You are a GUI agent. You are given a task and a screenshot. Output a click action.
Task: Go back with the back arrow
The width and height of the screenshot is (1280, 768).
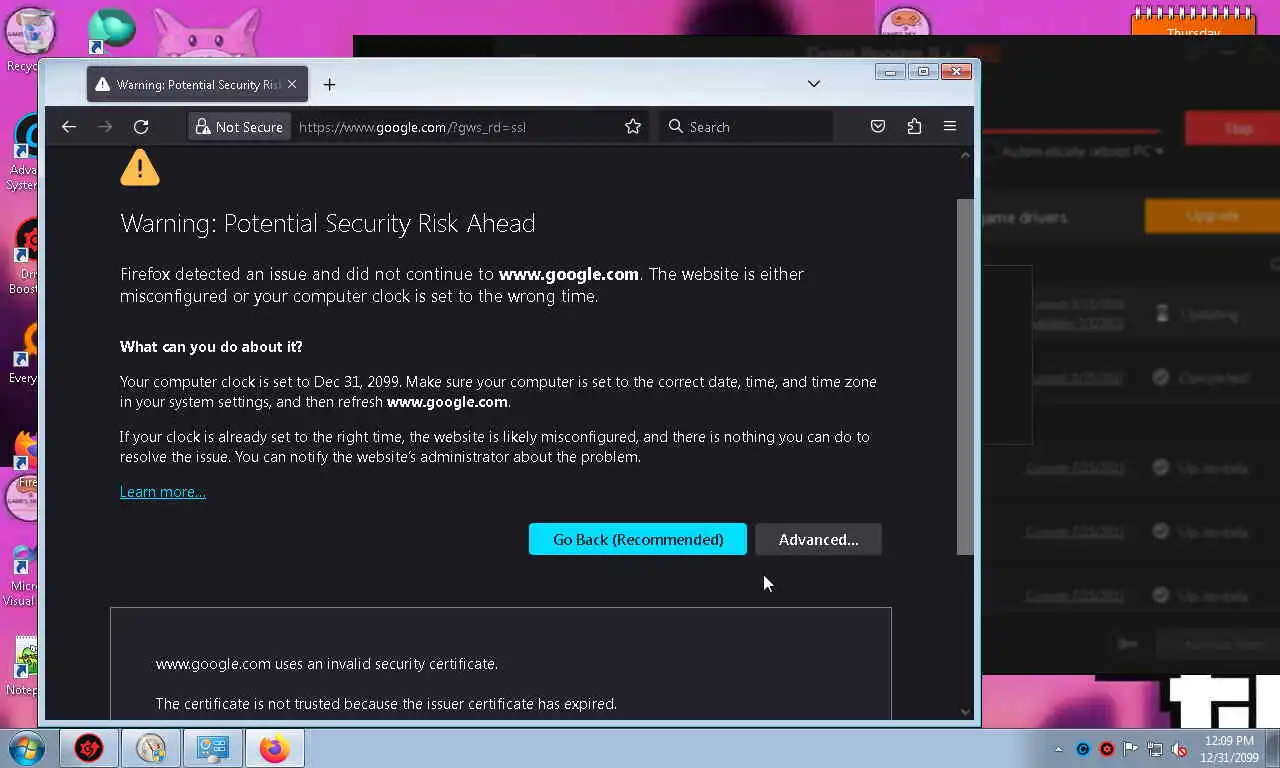point(69,127)
